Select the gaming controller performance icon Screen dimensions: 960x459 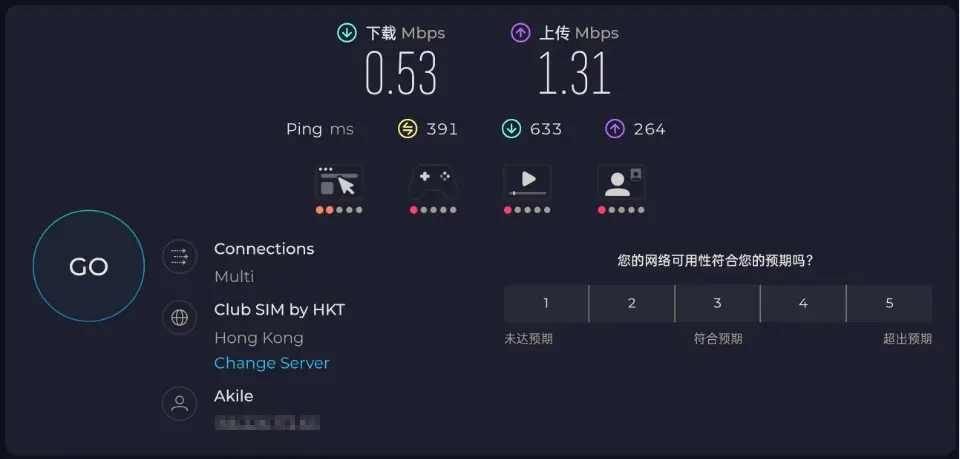[x=433, y=184]
